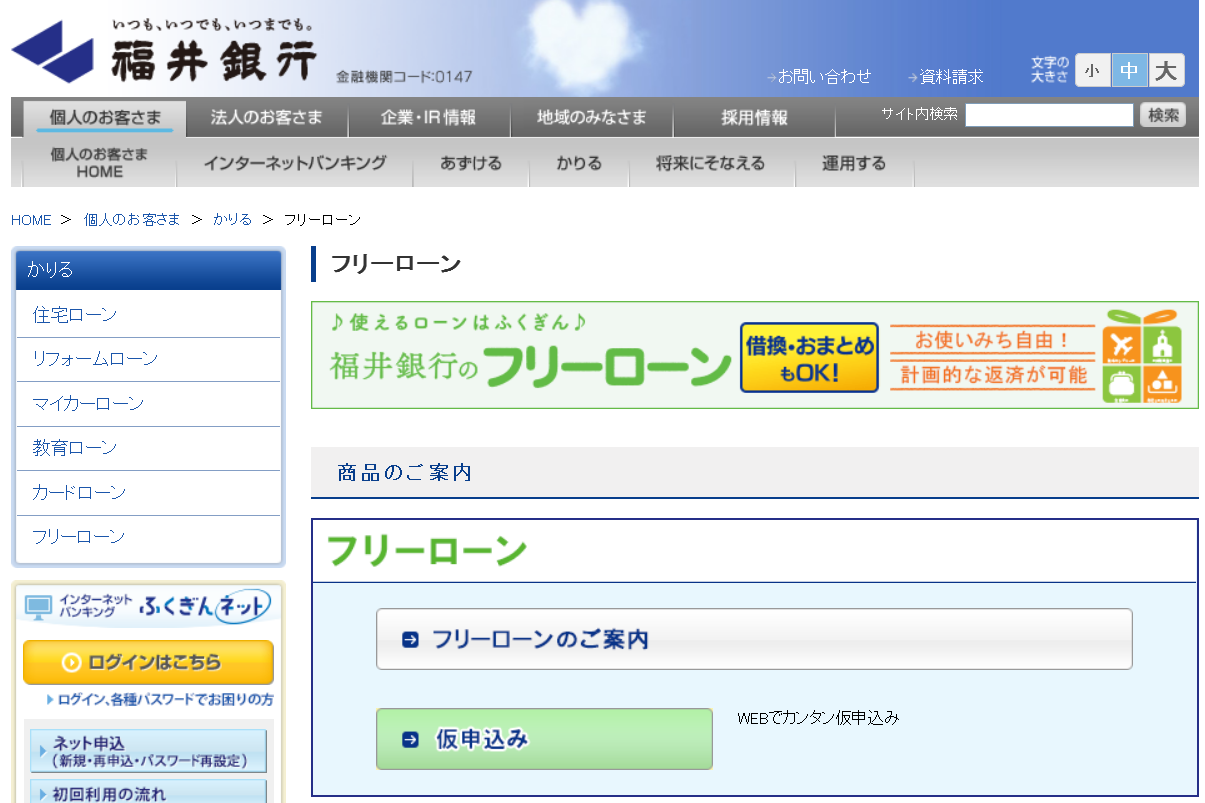1205x803 pixels.
Task: Select the 地域のみなさま tab
Action: pos(592,118)
